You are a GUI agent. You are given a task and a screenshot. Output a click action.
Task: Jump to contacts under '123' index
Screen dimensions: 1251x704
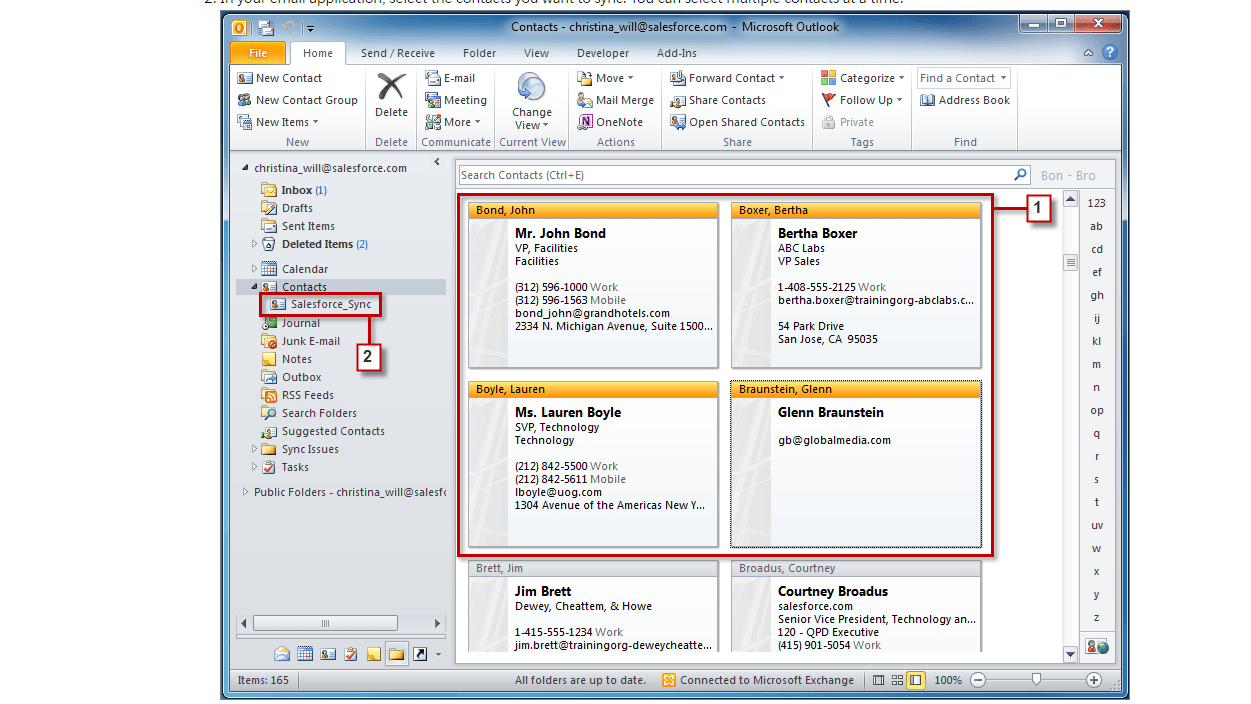[1097, 203]
